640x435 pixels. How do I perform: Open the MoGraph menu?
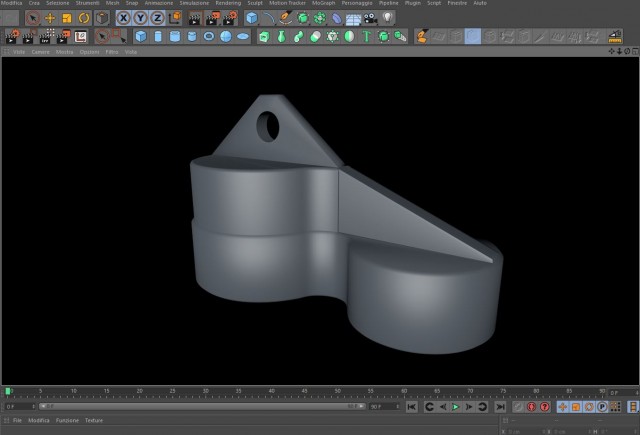pos(323,3)
